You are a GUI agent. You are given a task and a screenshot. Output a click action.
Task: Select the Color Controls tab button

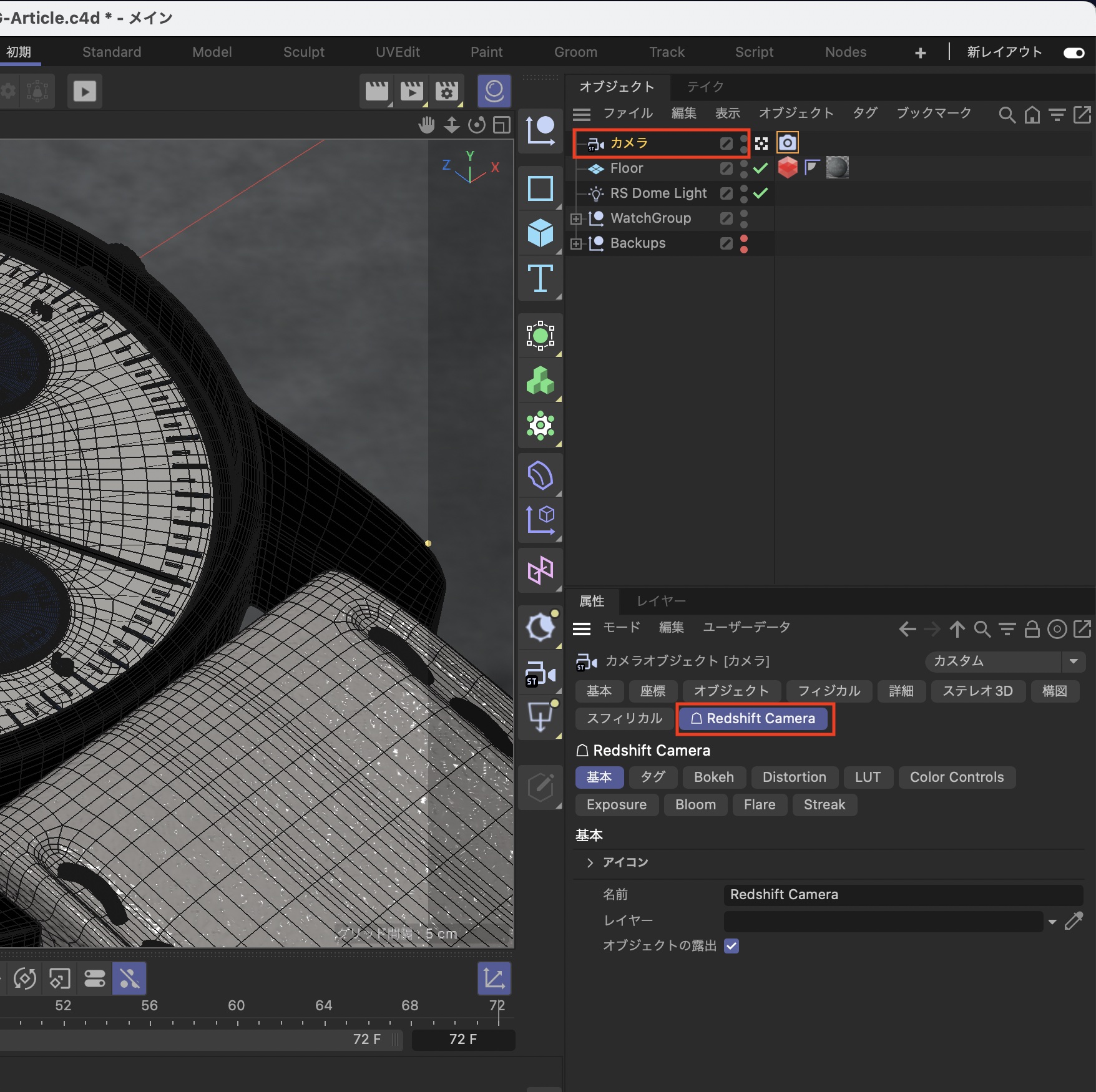pos(956,777)
